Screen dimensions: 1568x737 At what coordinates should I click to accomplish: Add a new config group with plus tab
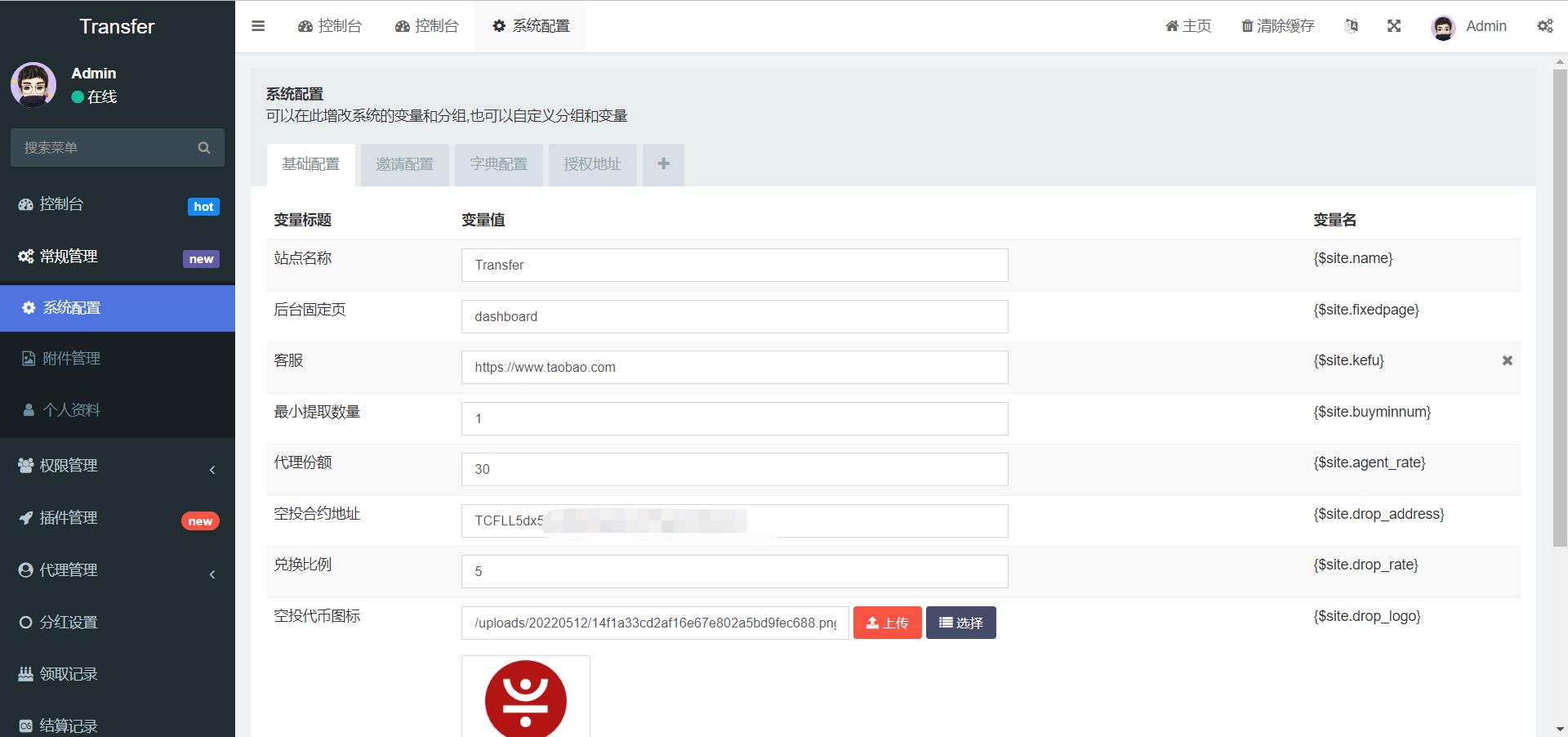tap(663, 164)
